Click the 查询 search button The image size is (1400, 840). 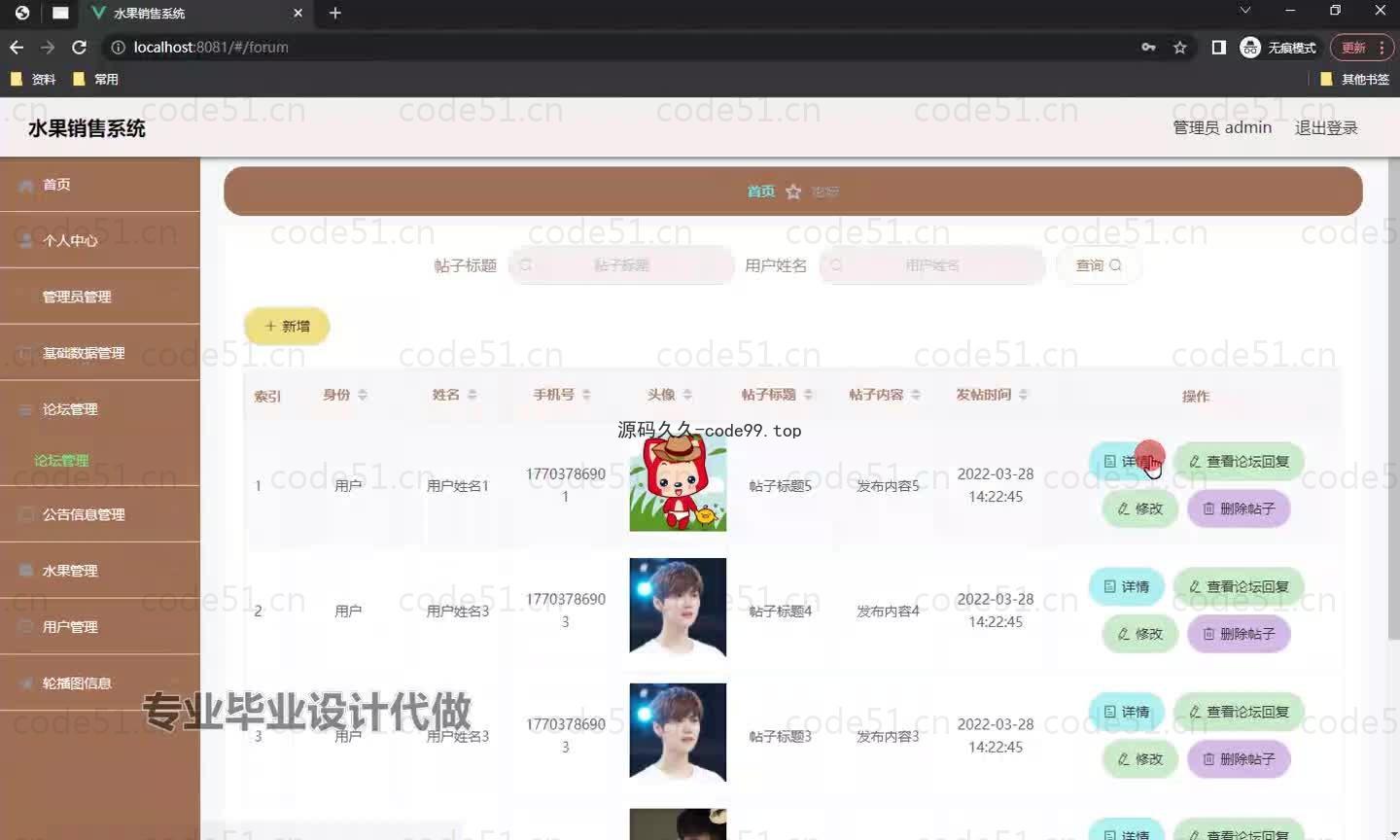(1099, 265)
